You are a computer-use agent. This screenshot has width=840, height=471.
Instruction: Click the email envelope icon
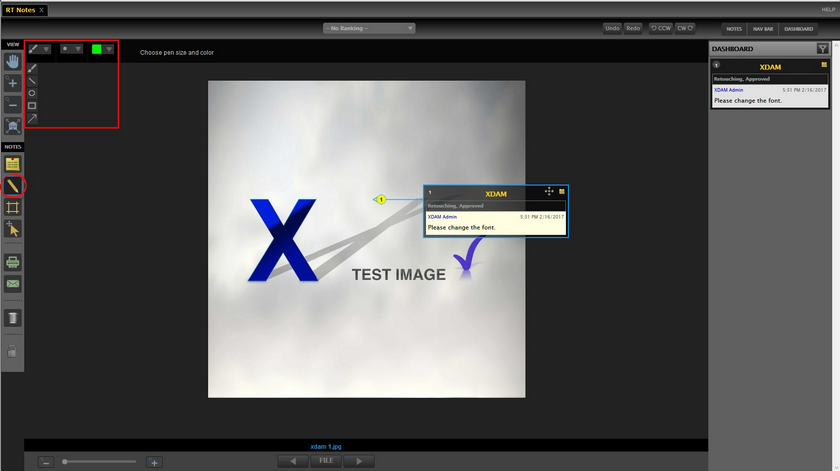coord(13,284)
